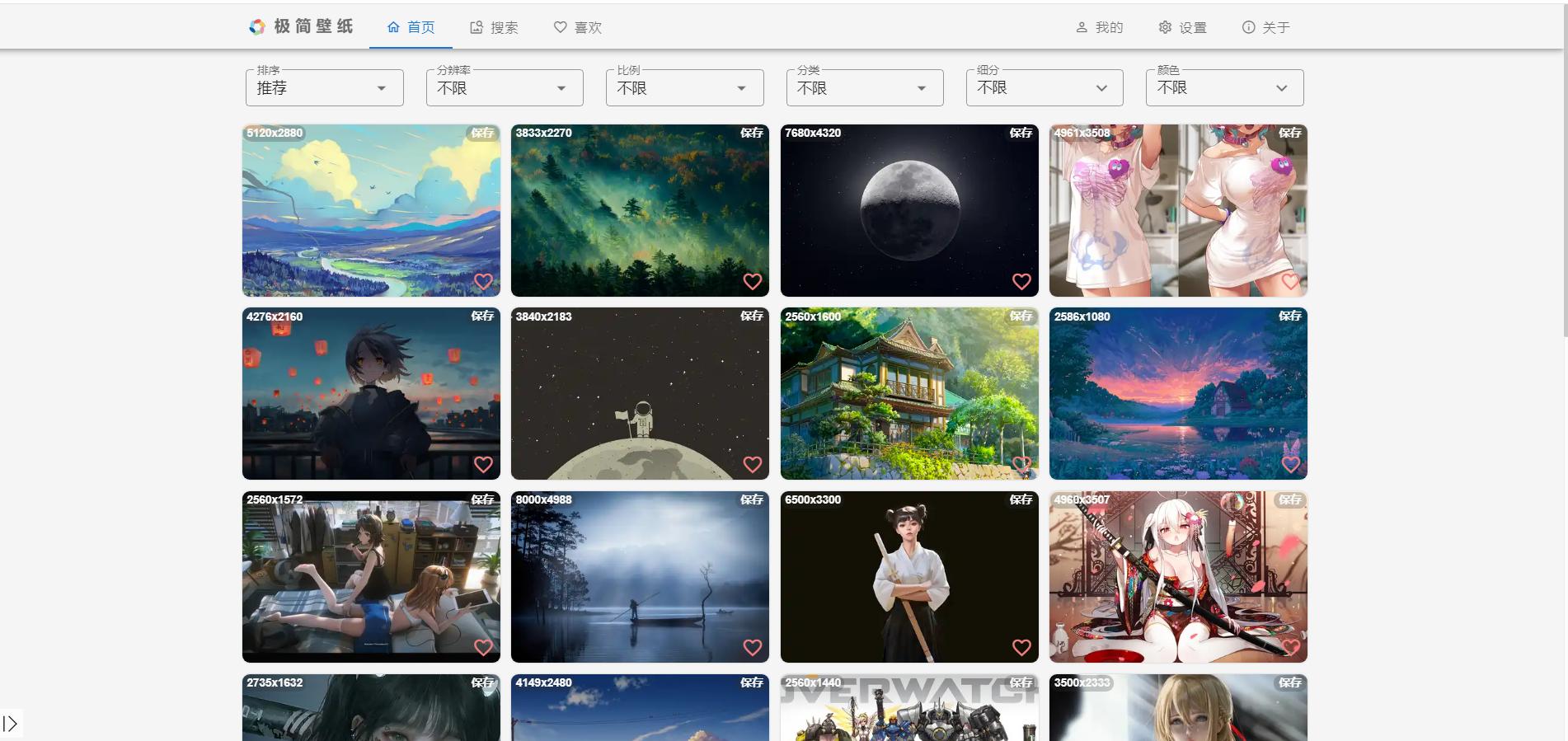The image size is (1568, 741).
Task: Favorite the 3833x2270 forest wallpaper
Action: [752, 282]
